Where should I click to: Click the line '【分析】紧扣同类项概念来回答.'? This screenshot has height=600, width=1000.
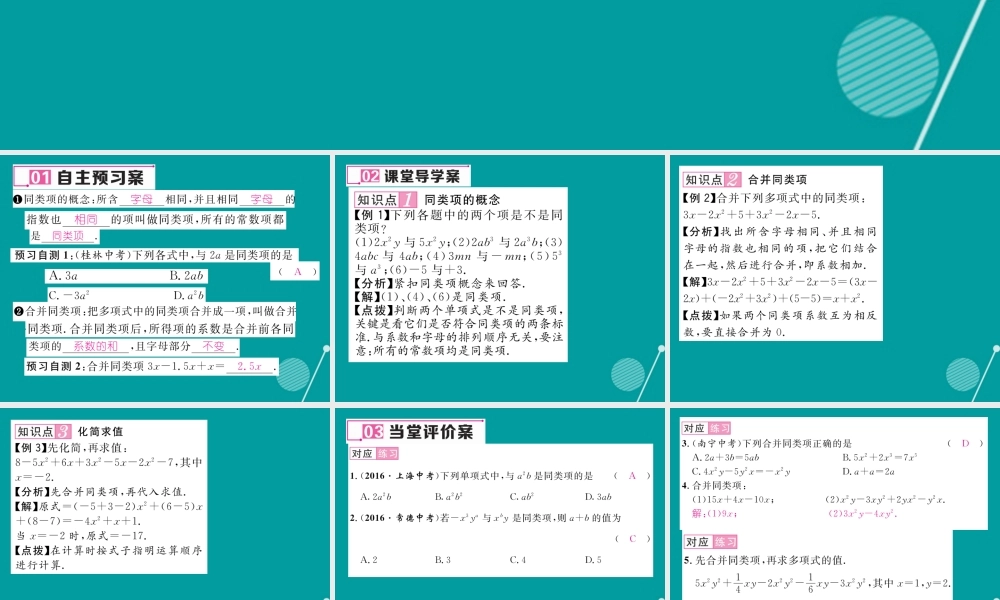440,283
